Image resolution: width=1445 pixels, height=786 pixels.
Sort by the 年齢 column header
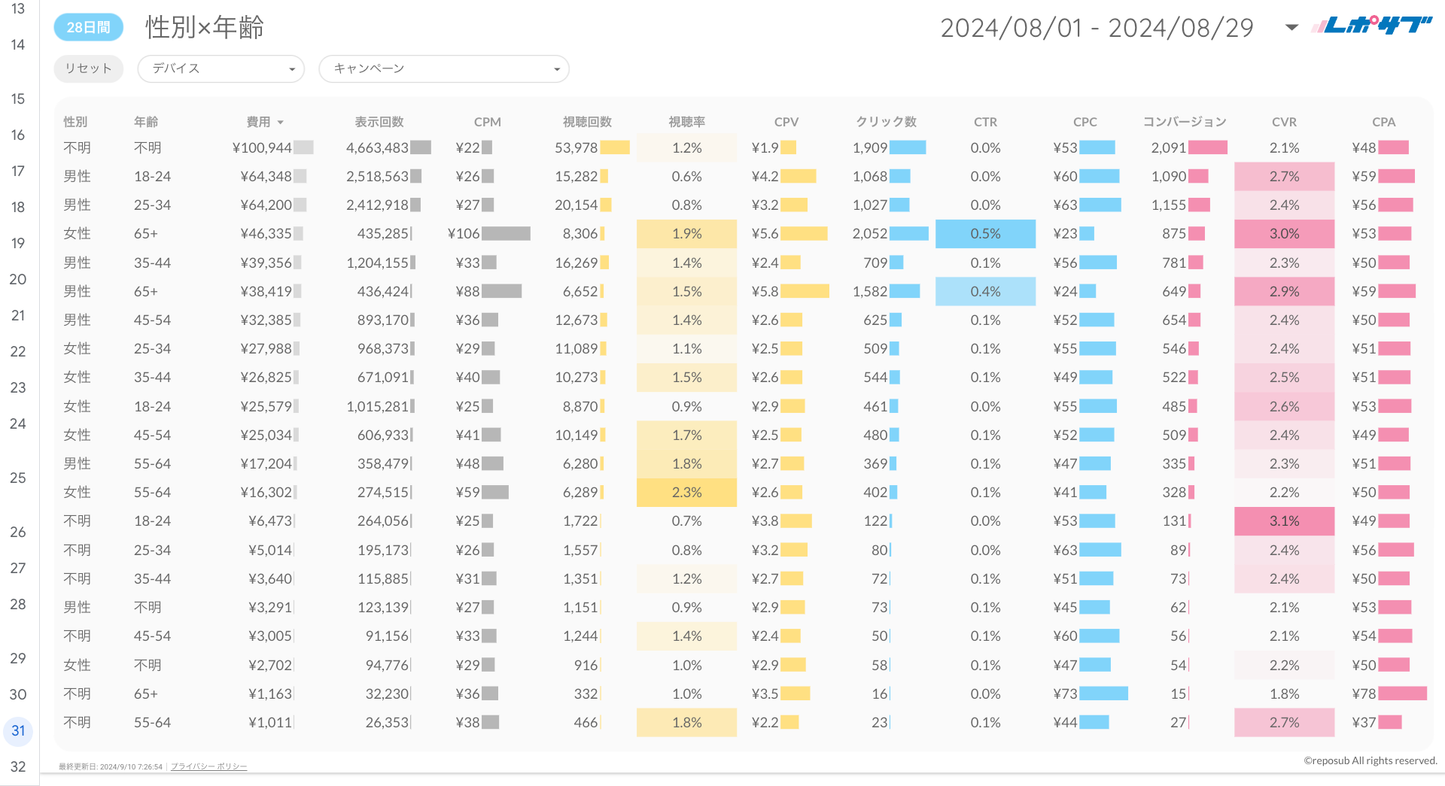click(146, 122)
